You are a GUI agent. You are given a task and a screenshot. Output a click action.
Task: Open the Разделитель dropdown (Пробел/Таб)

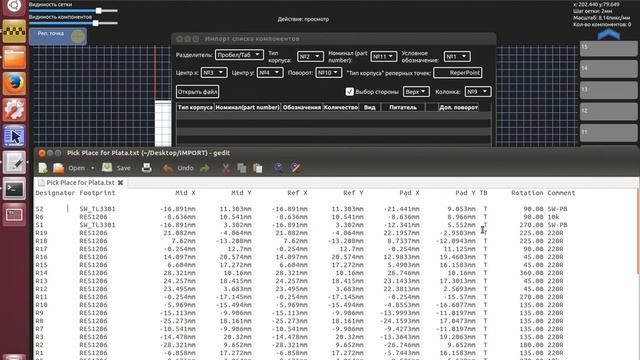click(239, 55)
